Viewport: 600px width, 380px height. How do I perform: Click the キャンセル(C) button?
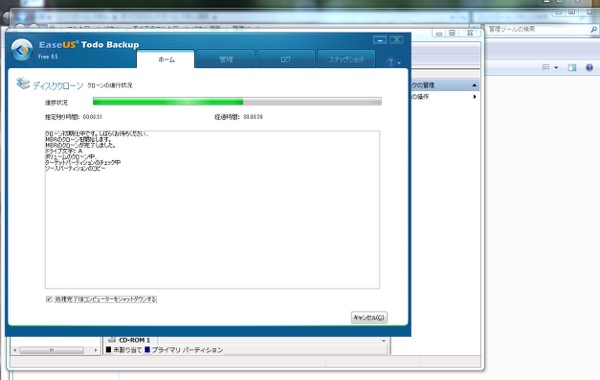pyautogui.click(x=369, y=317)
